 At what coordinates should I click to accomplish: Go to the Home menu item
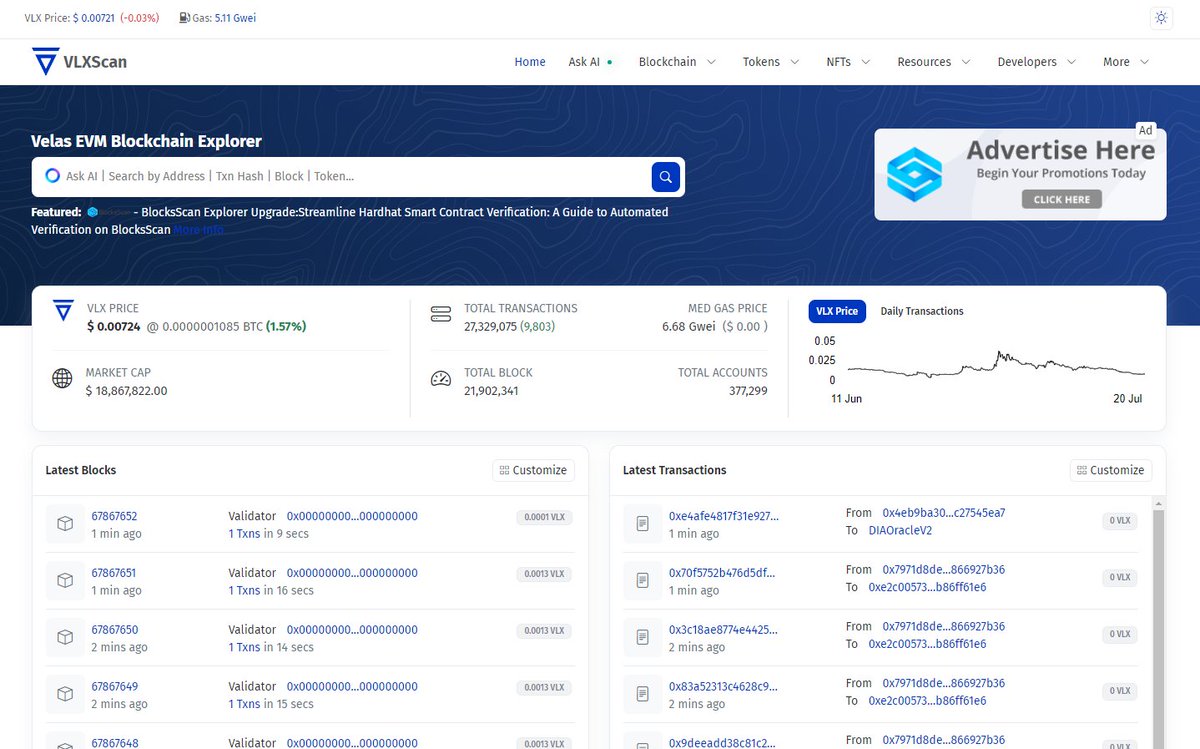pos(530,62)
